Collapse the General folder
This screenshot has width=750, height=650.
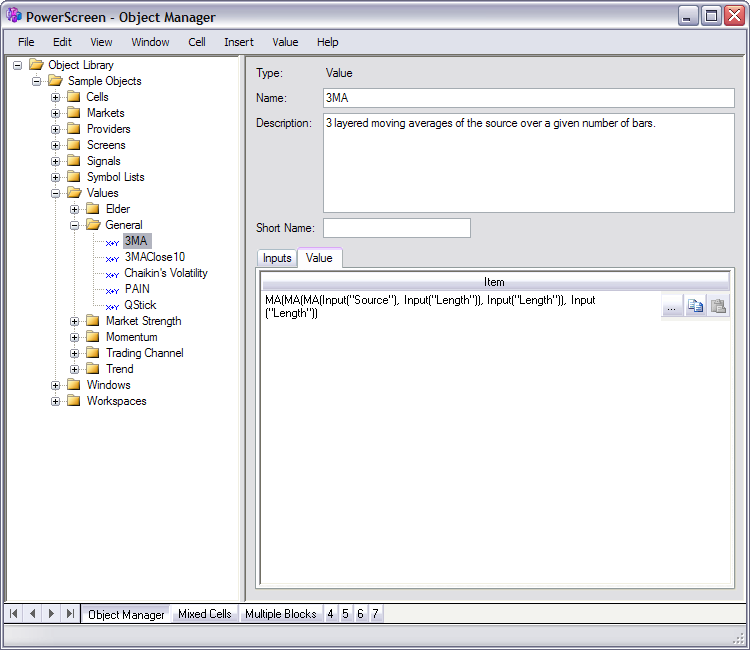[75, 225]
